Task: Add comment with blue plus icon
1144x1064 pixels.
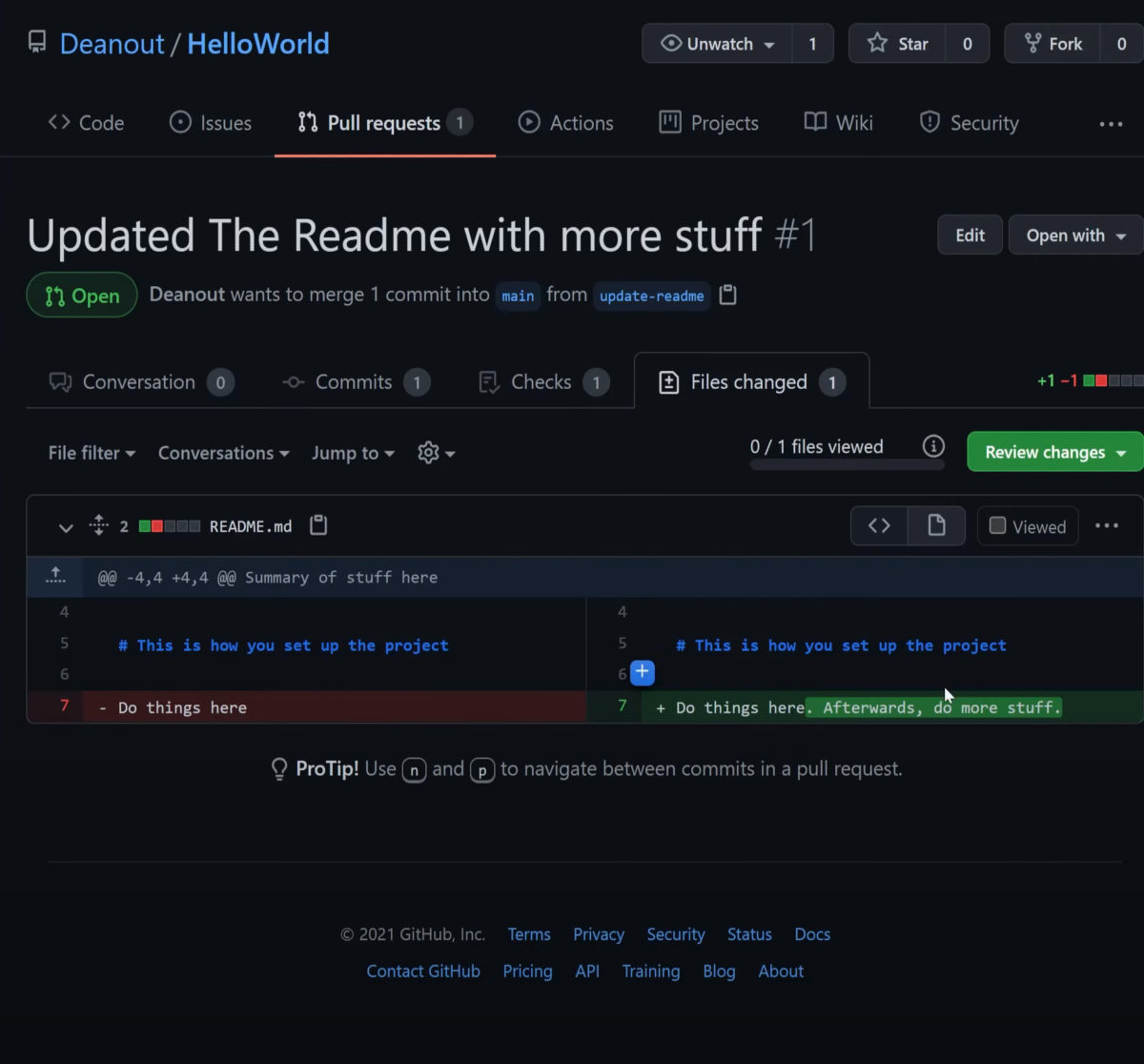Action: click(x=643, y=672)
